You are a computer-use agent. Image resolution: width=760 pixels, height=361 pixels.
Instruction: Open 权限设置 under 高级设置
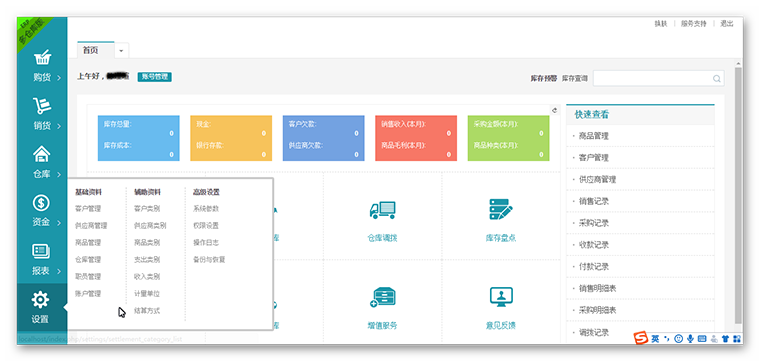(x=206, y=226)
